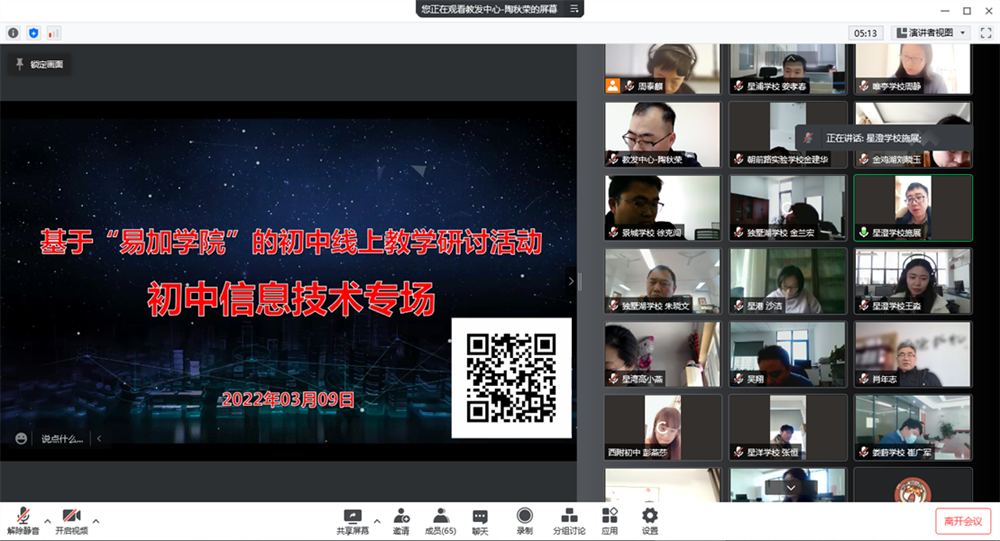The image size is (1000, 541).
Task: Start sharing with 共享屏幕 icon
Action: (353, 521)
